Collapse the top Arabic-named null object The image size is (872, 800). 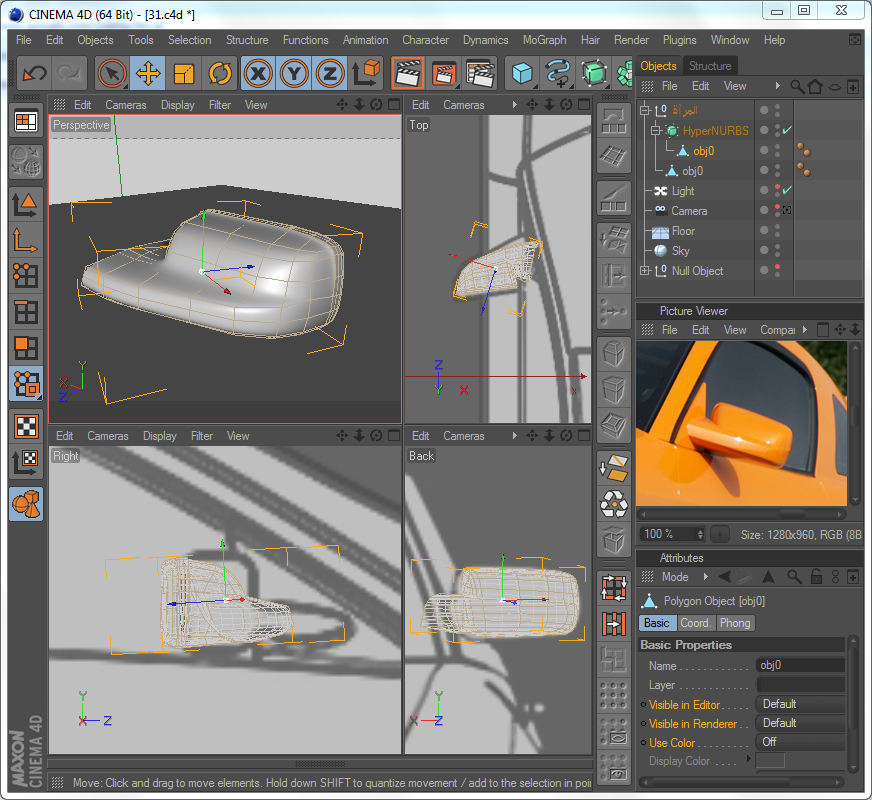coord(645,110)
